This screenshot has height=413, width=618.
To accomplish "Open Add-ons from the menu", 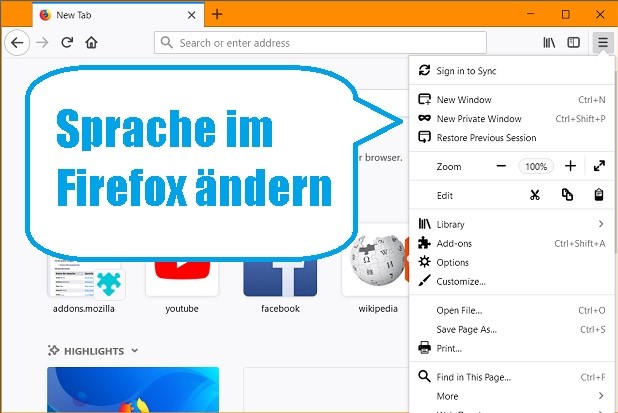I will coord(512,243).
